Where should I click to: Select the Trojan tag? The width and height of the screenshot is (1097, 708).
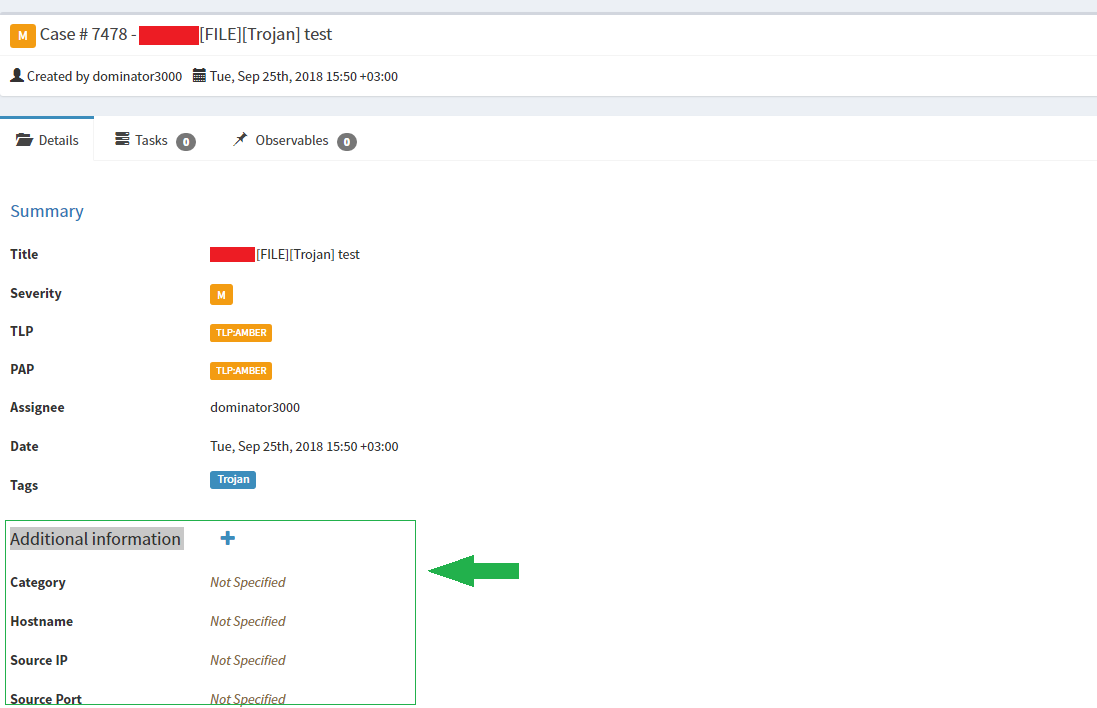coord(233,479)
